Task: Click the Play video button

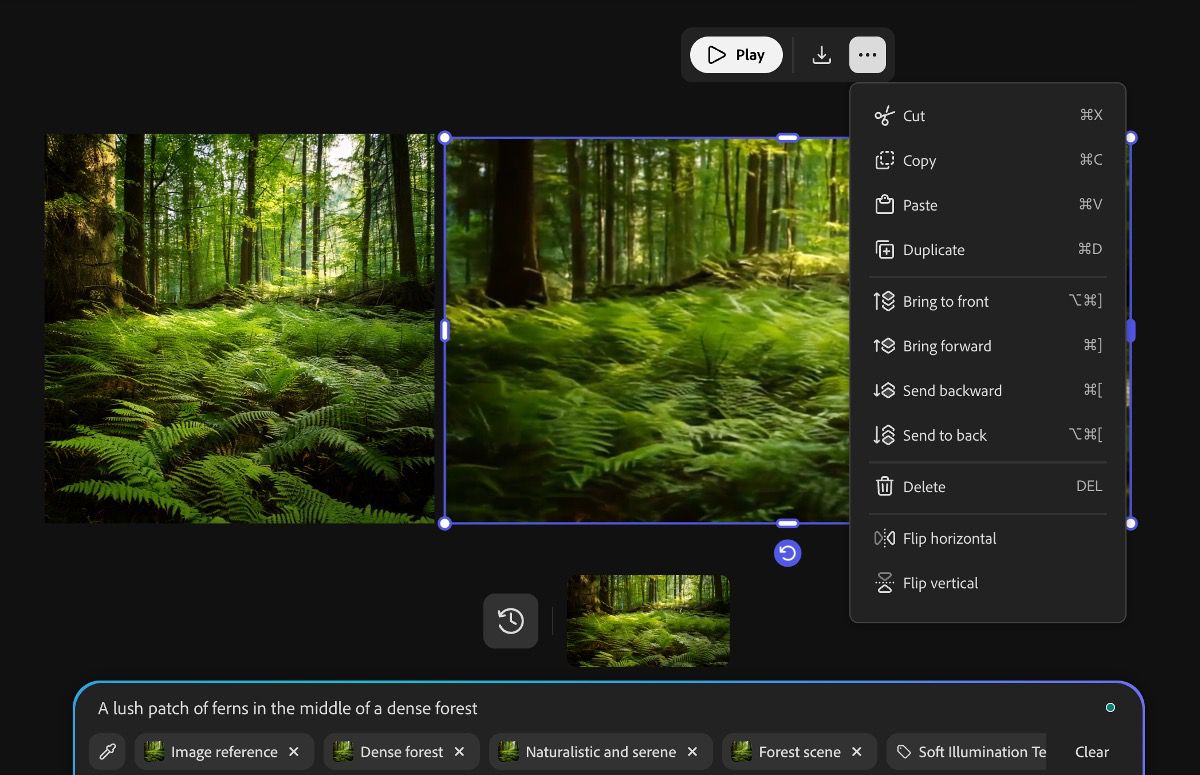Action: pyautogui.click(x=736, y=55)
